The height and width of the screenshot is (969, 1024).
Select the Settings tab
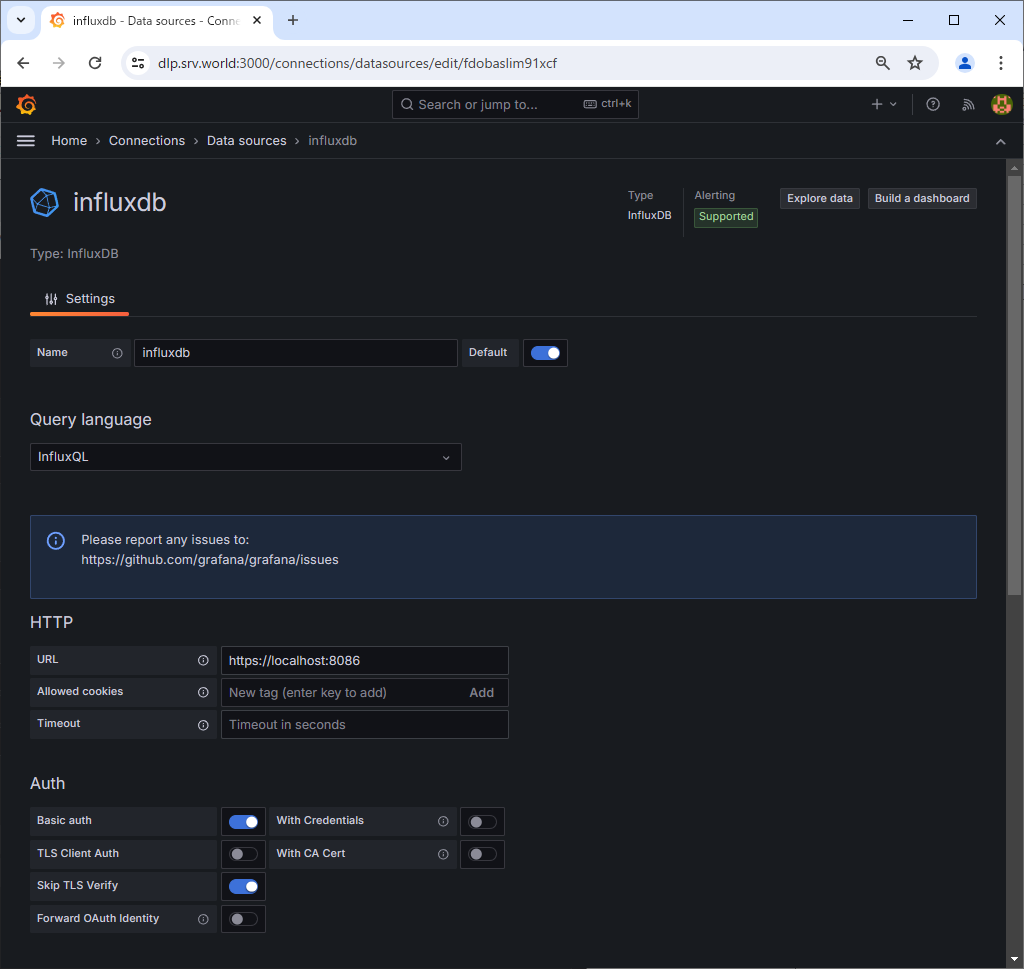click(79, 299)
